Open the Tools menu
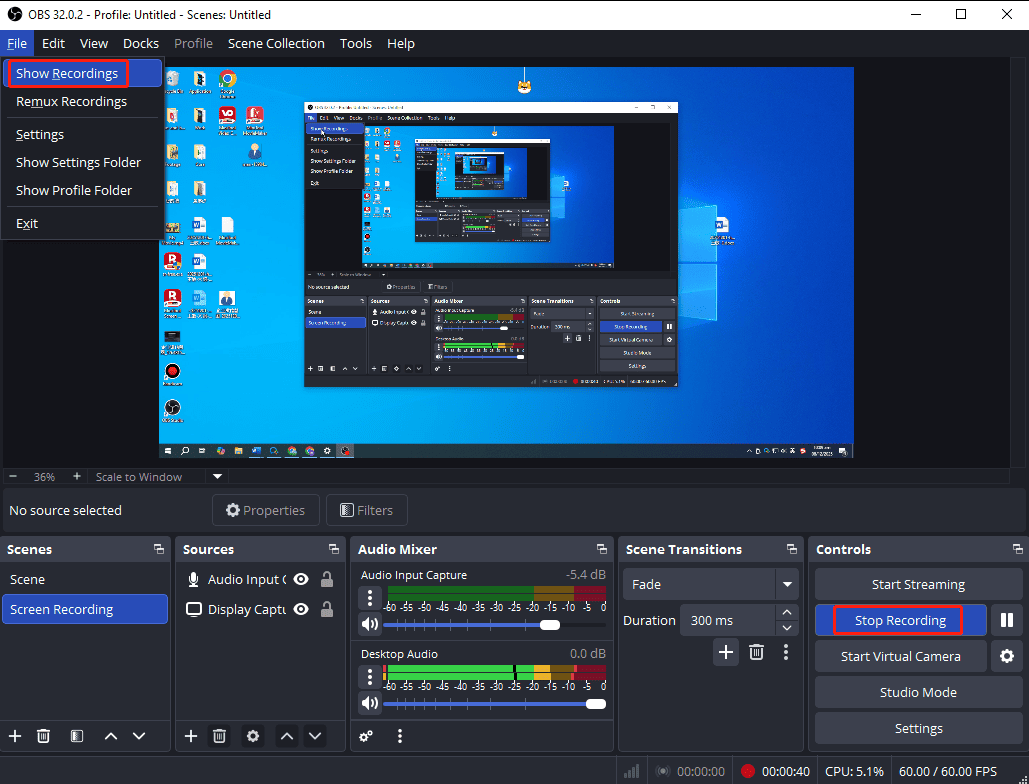1029x784 pixels. point(355,43)
